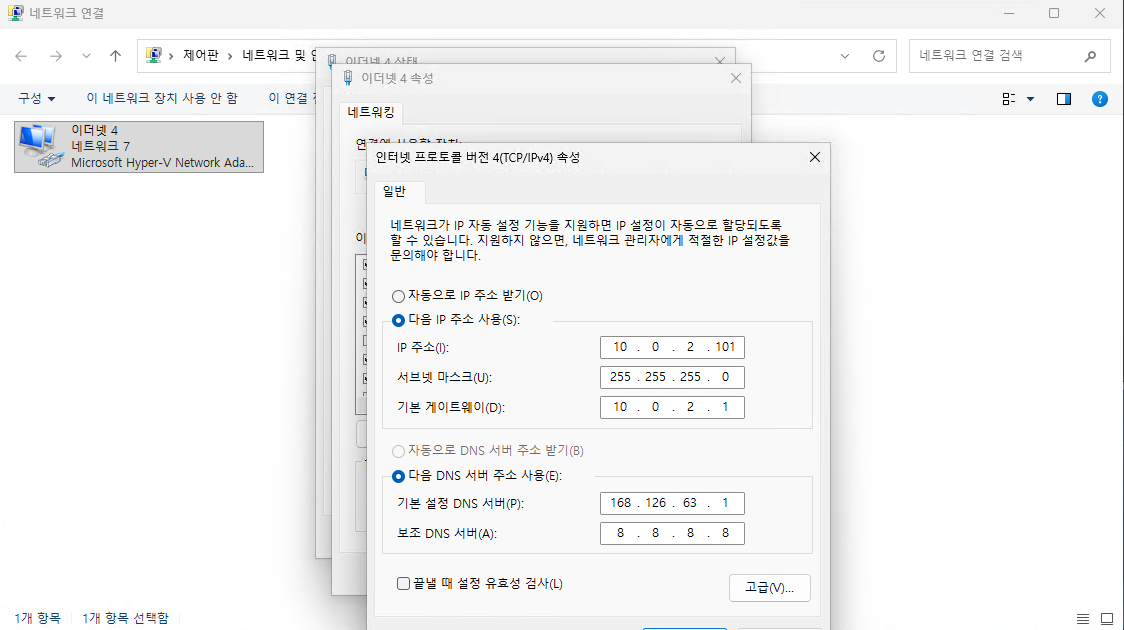Viewport: 1124px width, 630px height.
Task: Select 다음 IP 주소 사용 radio button
Action: coord(399,320)
